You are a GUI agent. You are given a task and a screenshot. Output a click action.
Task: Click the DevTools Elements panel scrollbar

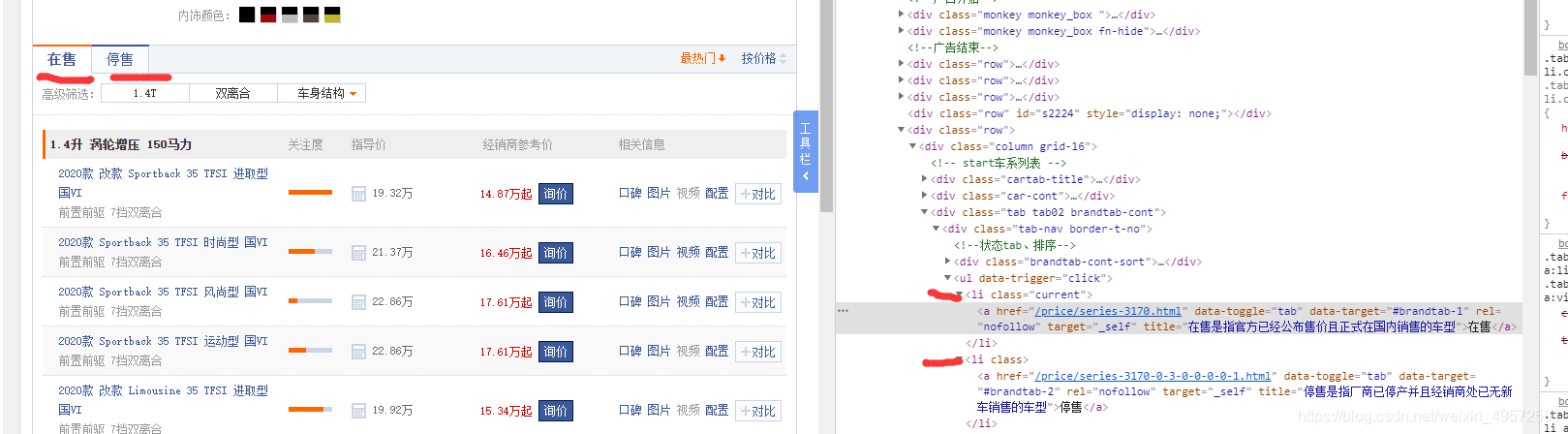tap(1530, 39)
